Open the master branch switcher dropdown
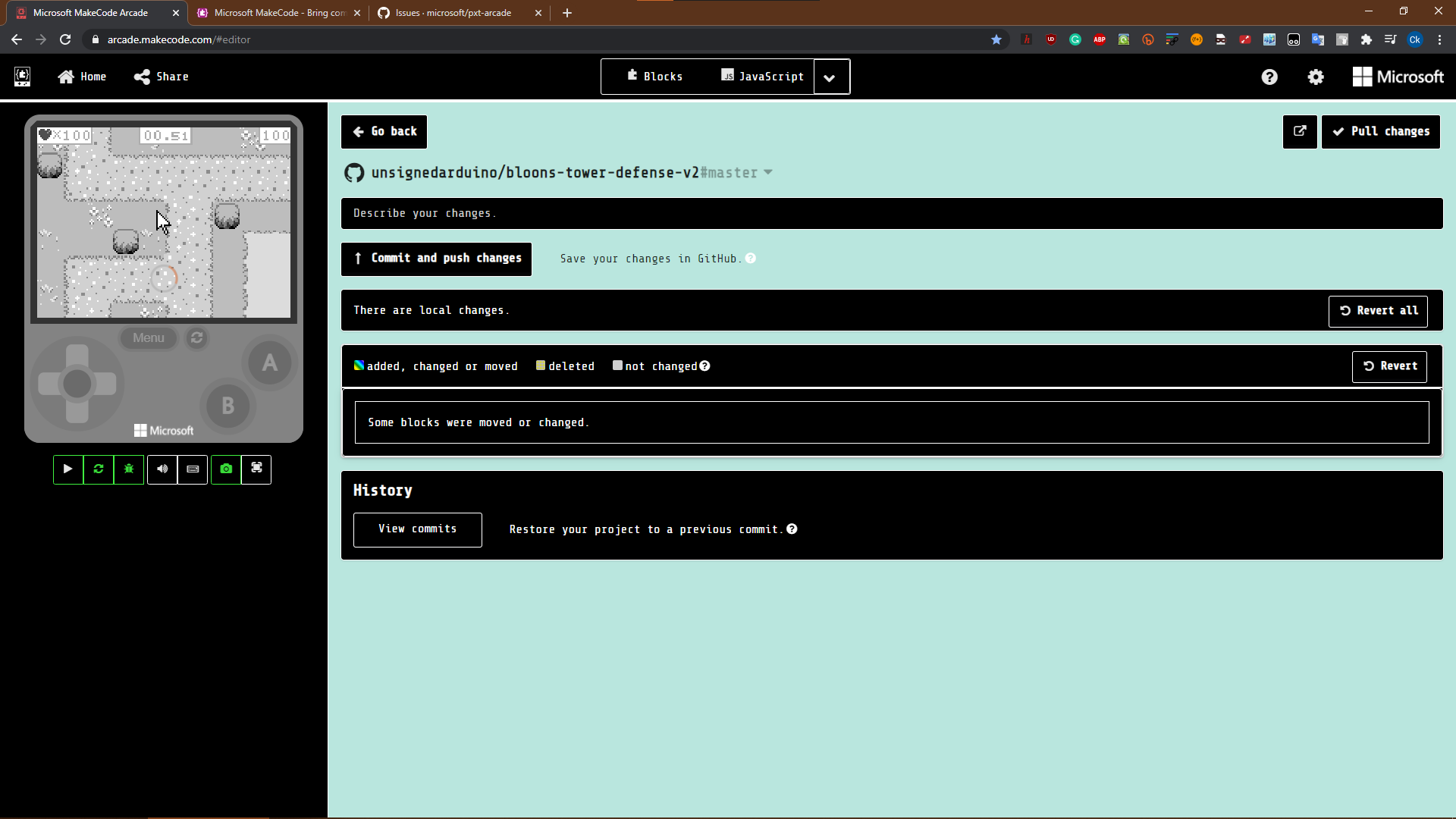The image size is (1456, 819). pyautogui.click(x=768, y=173)
